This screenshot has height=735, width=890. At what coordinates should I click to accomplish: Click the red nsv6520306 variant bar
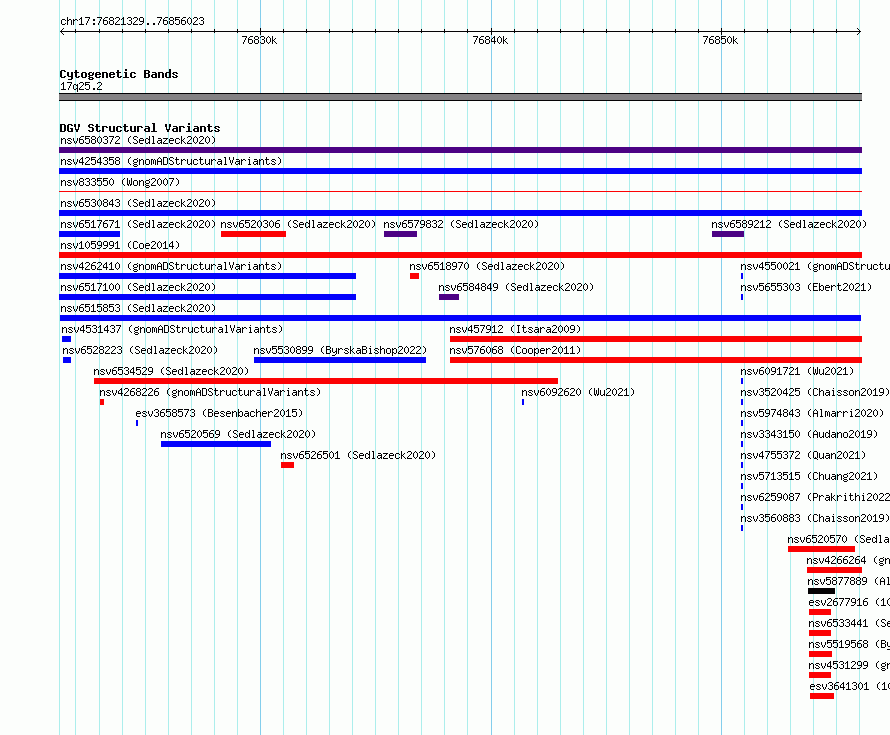pyautogui.click(x=253, y=234)
